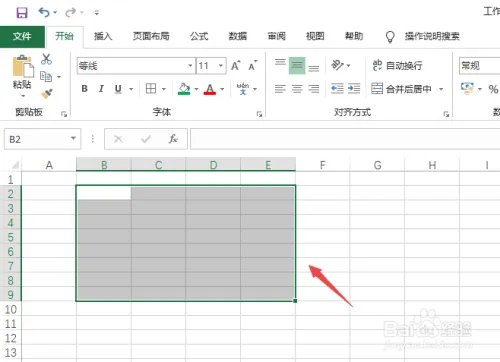500x362 pixels.
Task: Click the Redo arrow icon
Action: pos(70,13)
